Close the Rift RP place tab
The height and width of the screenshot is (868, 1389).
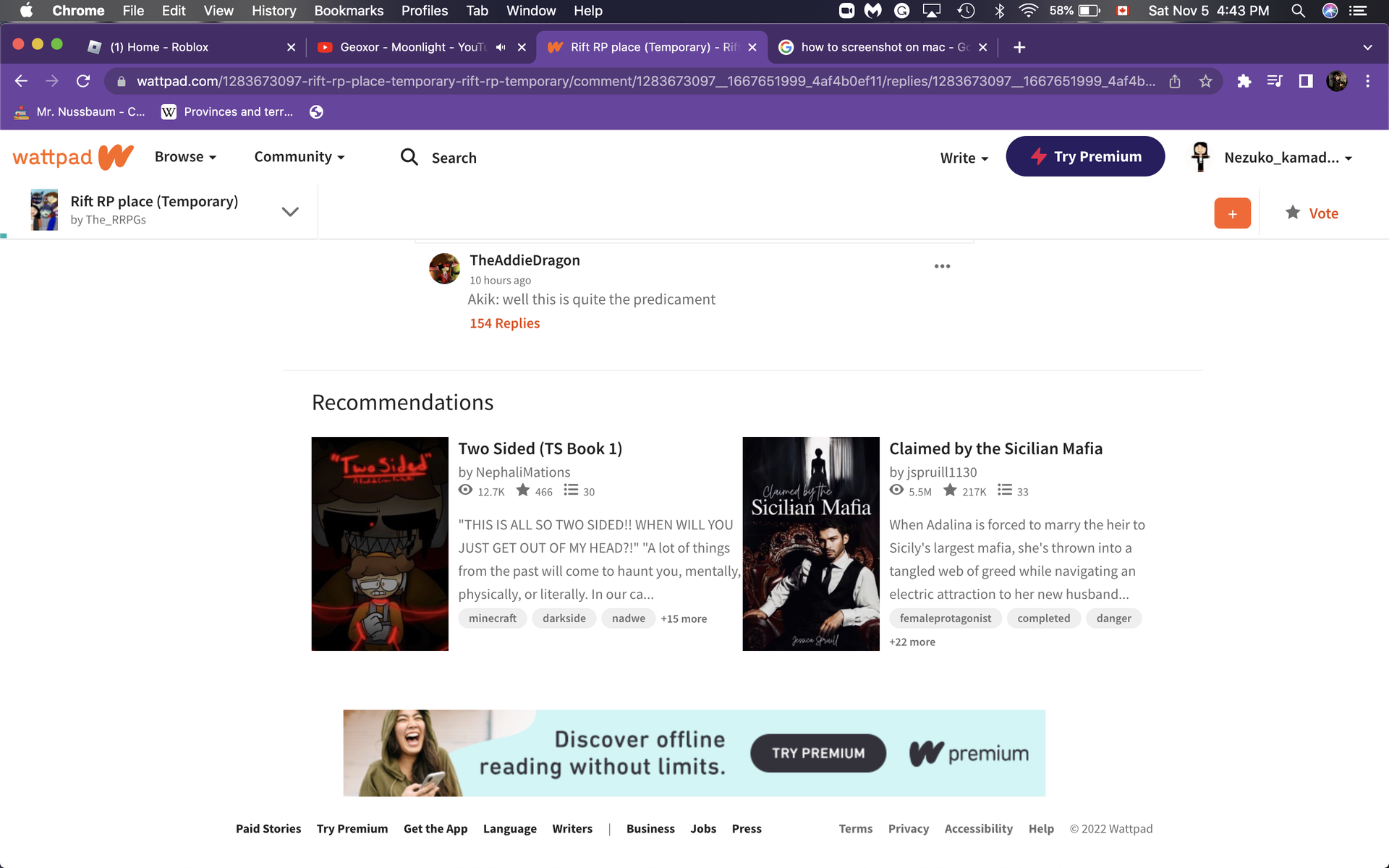752,47
